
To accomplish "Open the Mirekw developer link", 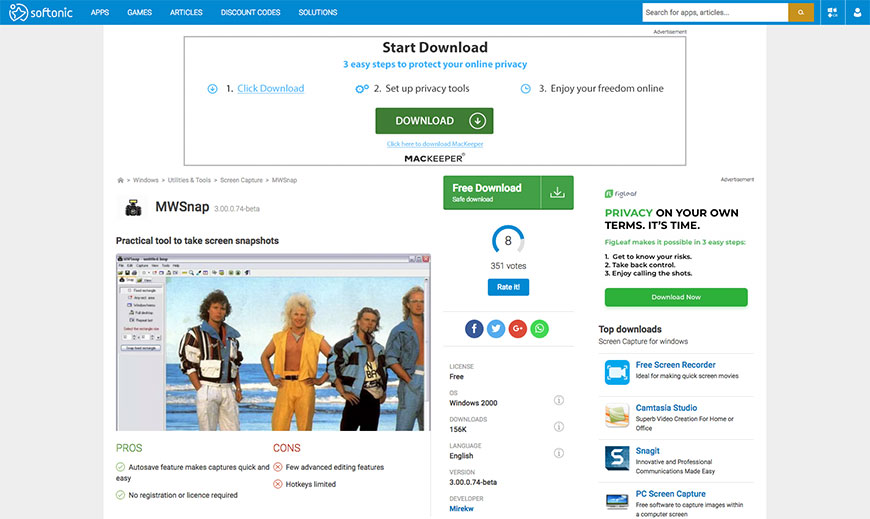I will click(462, 509).
